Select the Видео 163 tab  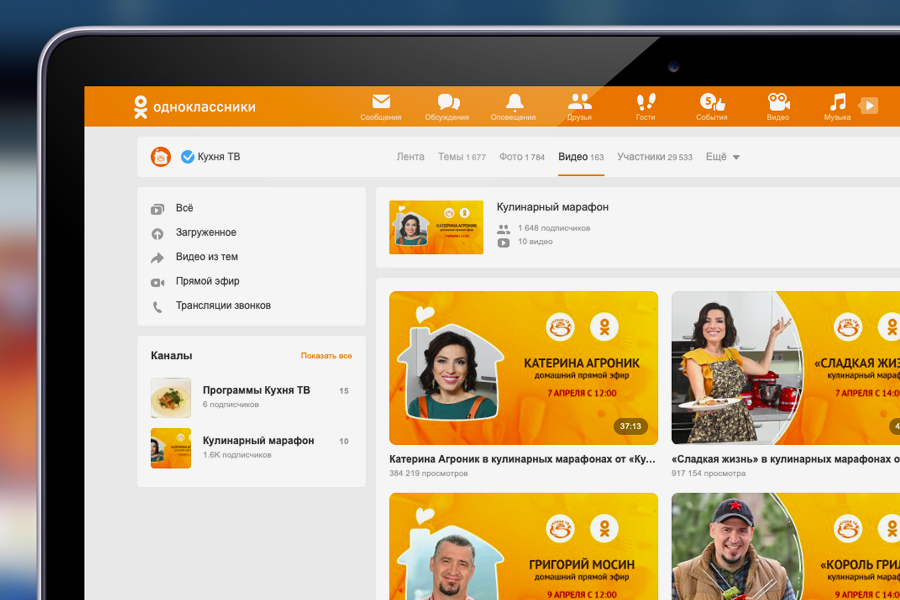tap(581, 157)
